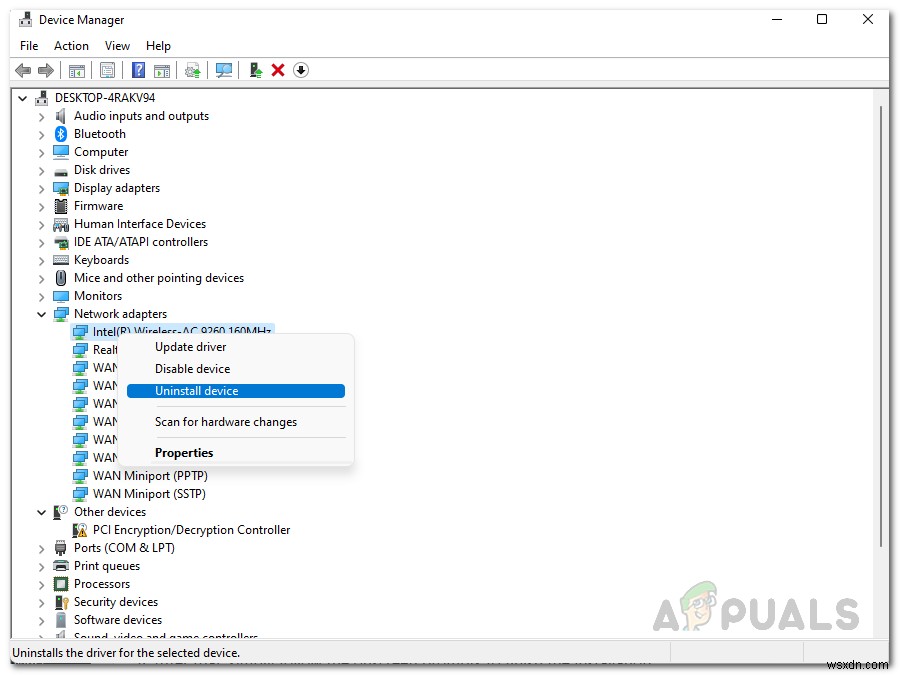Click the PCI Encryption/Decryption Controller warning icon
Viewport: 900px width, 675px height.
pos(80,530)
